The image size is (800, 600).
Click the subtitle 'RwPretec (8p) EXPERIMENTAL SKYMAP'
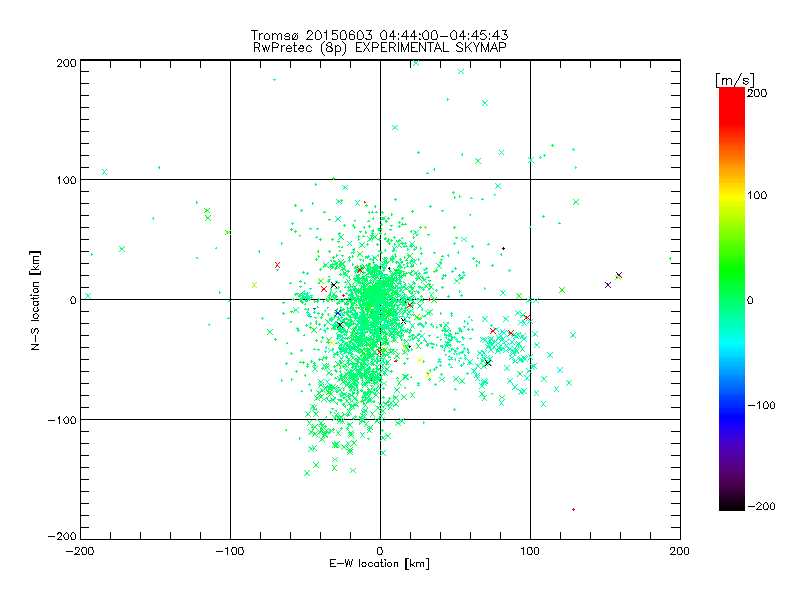point(380,48)
